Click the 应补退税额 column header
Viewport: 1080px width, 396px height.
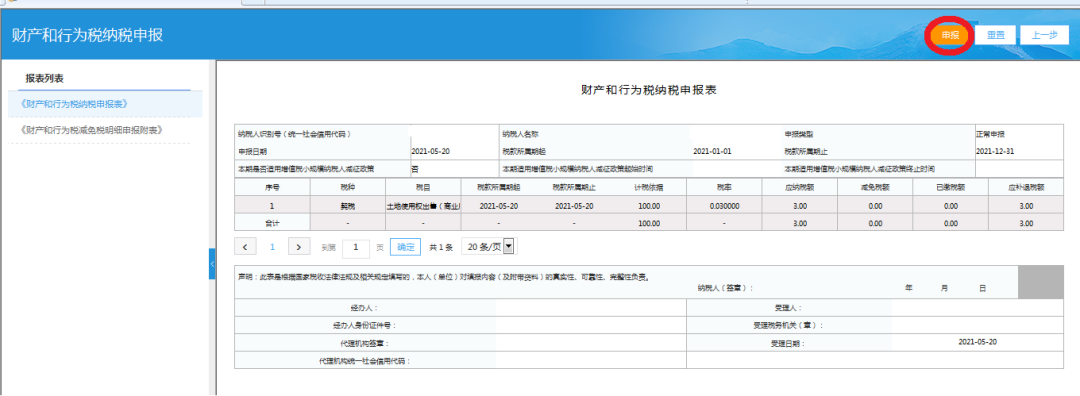pyautogui.click(x=1026, y=187)
